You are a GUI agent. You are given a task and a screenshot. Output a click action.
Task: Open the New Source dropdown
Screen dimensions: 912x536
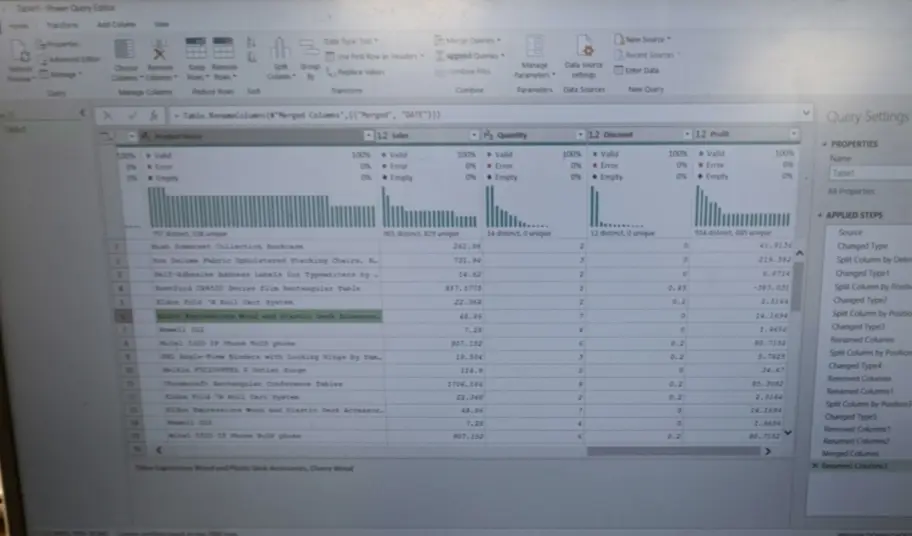point(642,39)
